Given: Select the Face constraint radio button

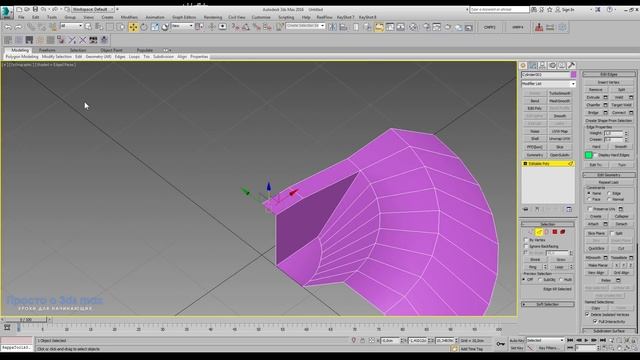Looking at the screenshot, I should (589, 199).
